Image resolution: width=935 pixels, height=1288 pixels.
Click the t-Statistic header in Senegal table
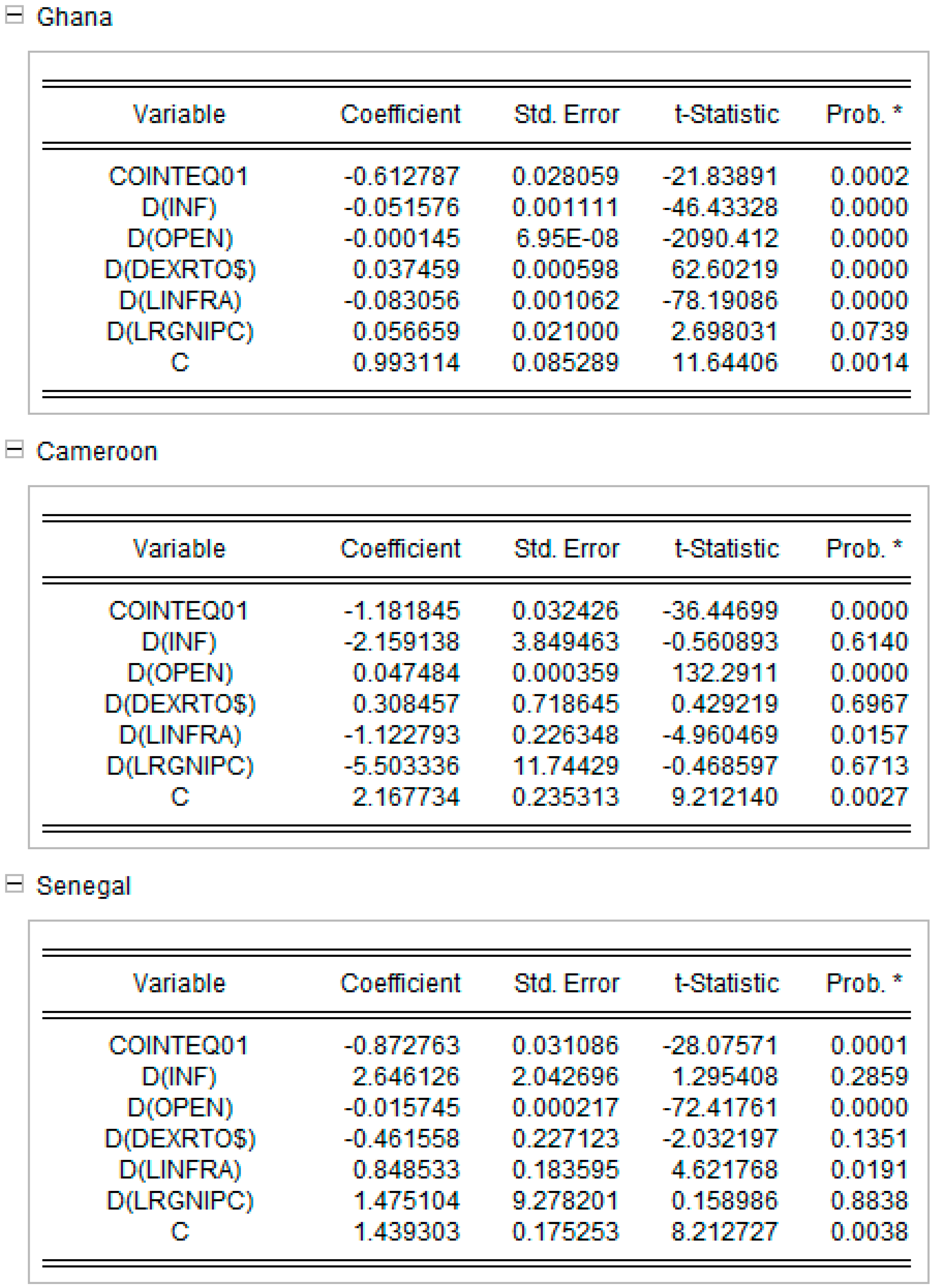point(727,984)
